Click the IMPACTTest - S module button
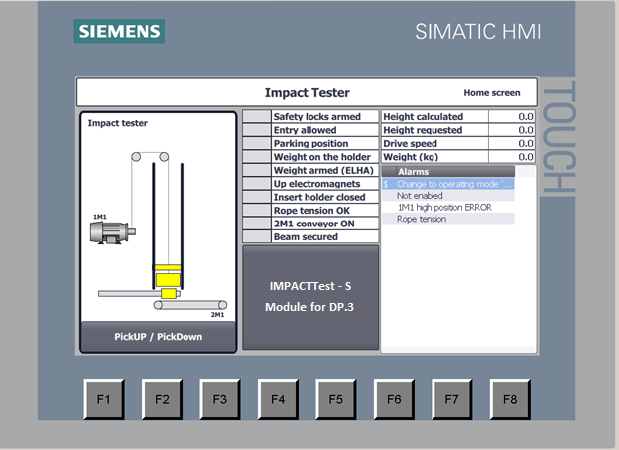619x450 pixels. 310,297
